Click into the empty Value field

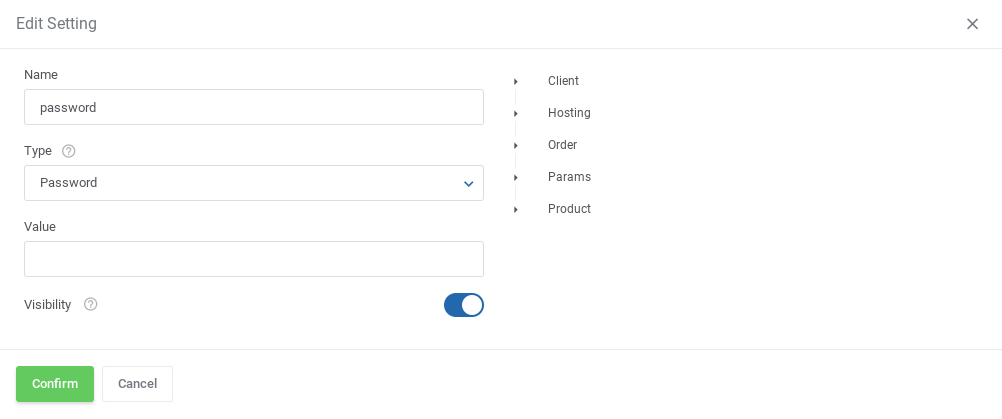tap(254, 259)
